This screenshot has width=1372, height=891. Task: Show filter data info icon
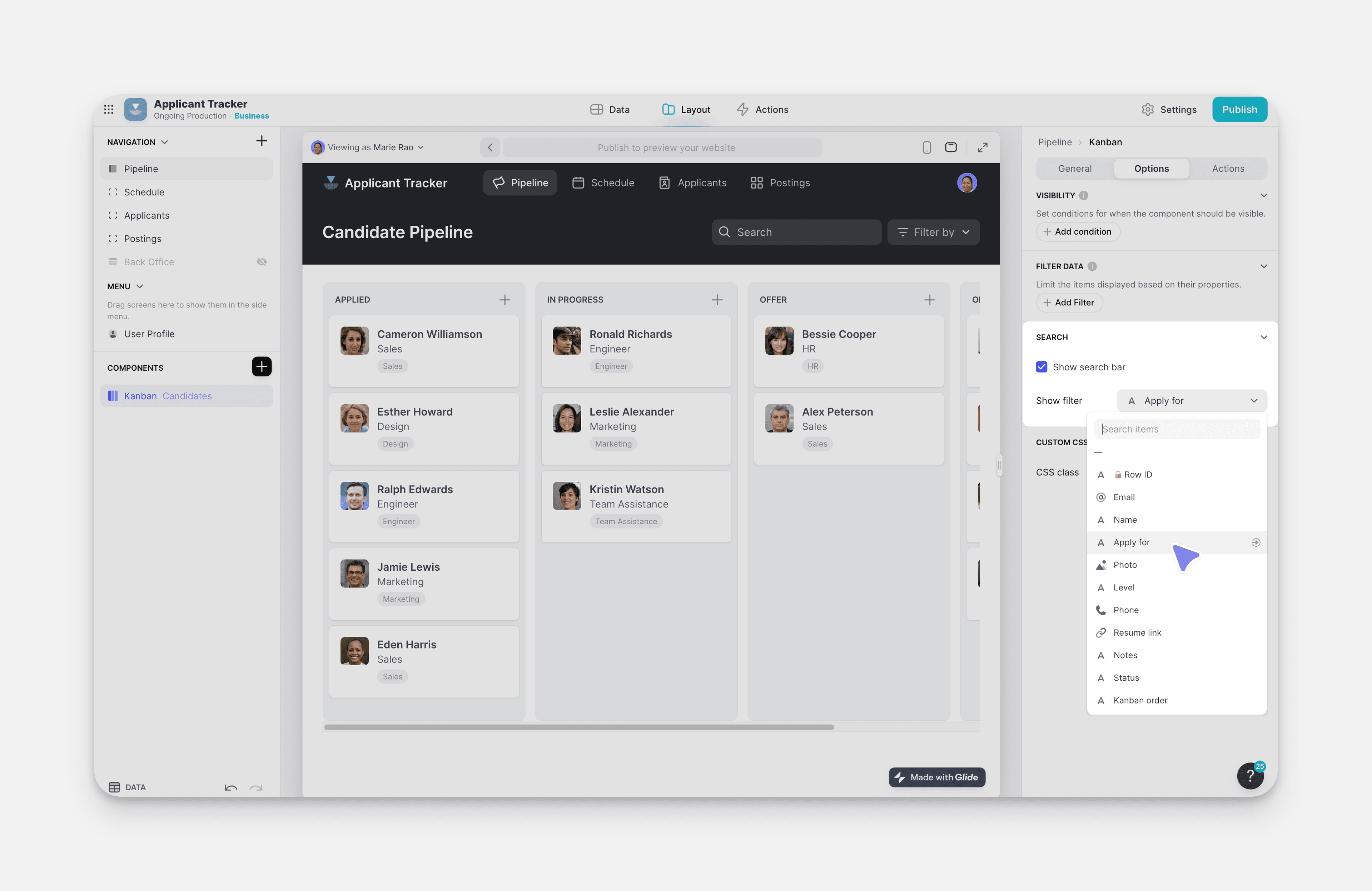[x=1092, y=266]
